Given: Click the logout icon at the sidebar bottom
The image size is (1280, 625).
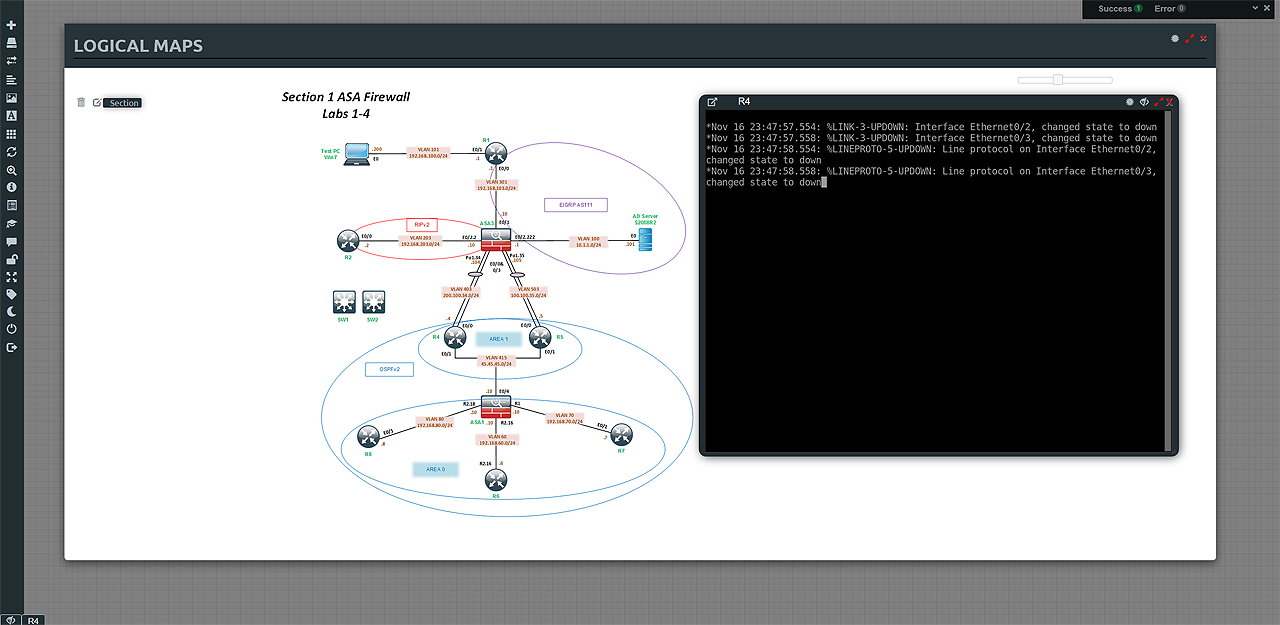Looking at the screenshot, I should click(x=11, y=347).
